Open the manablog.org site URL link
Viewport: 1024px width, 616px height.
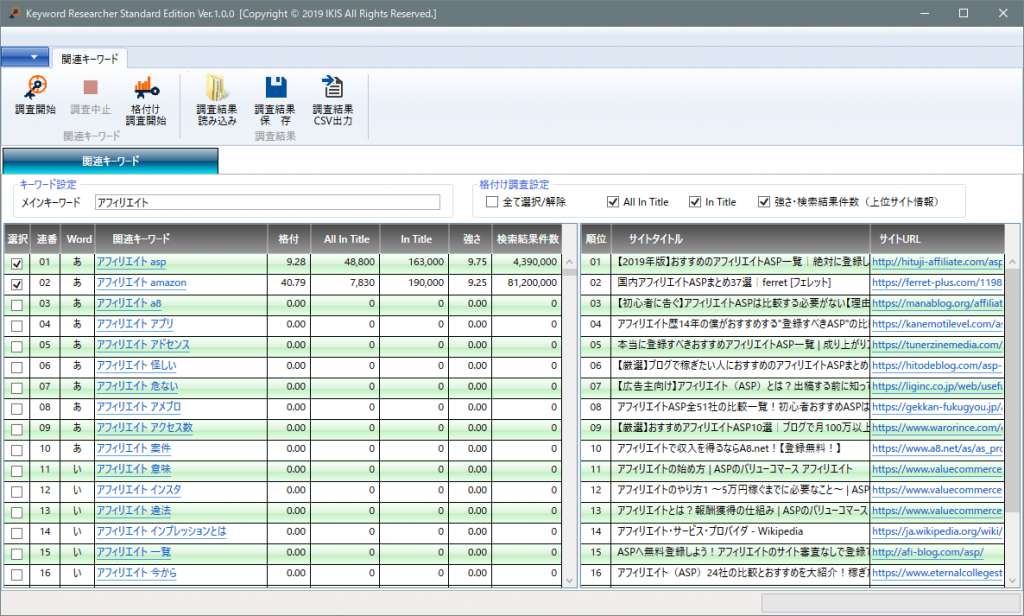(937, 304)
